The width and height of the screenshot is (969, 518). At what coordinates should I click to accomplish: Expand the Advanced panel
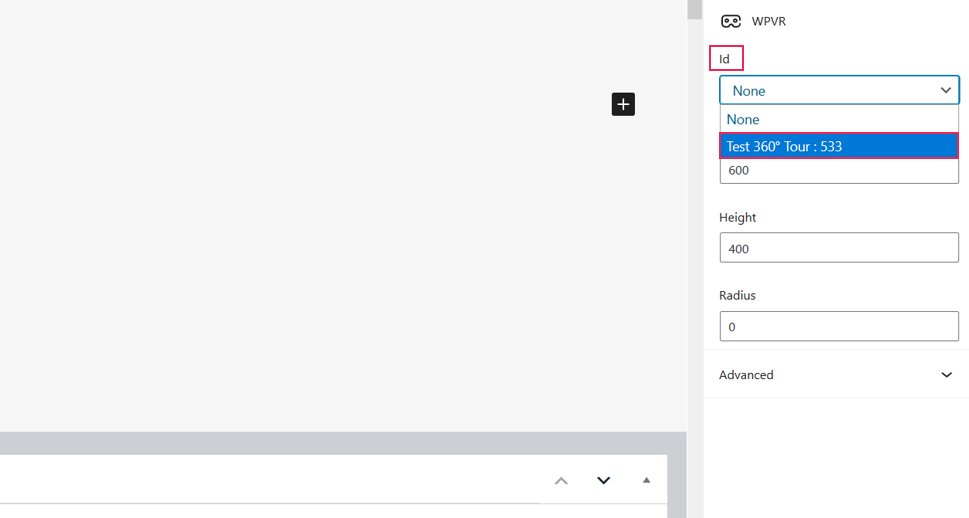[x=836, y=375]
